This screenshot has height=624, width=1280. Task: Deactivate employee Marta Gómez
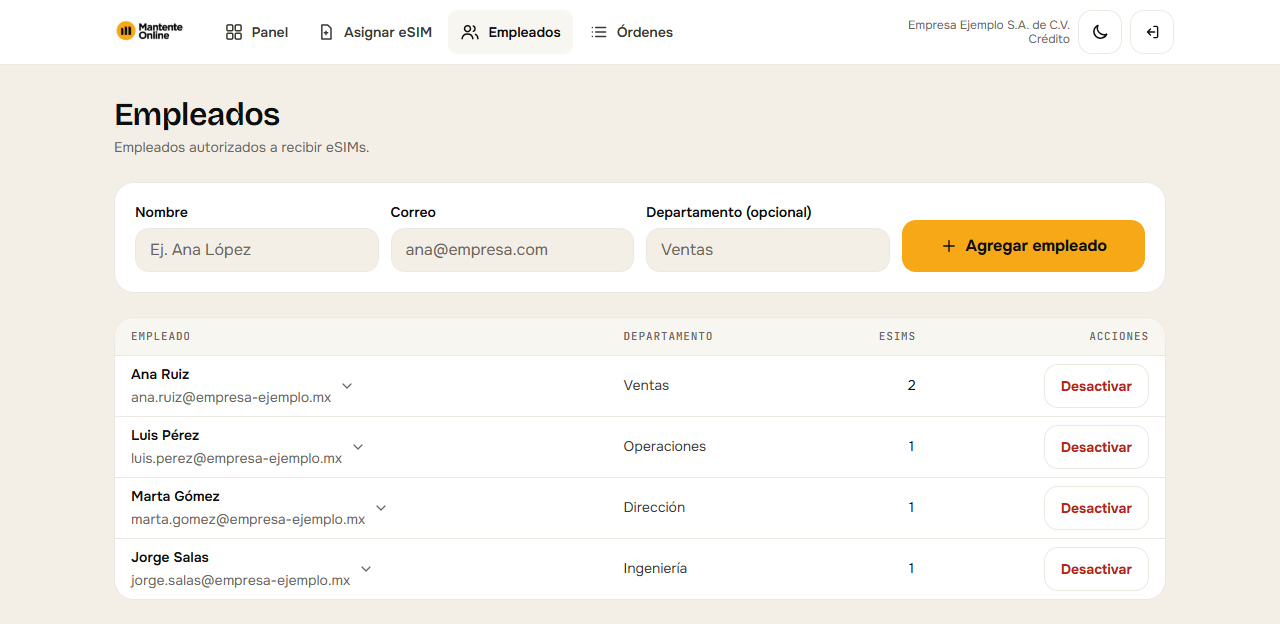1096,508
